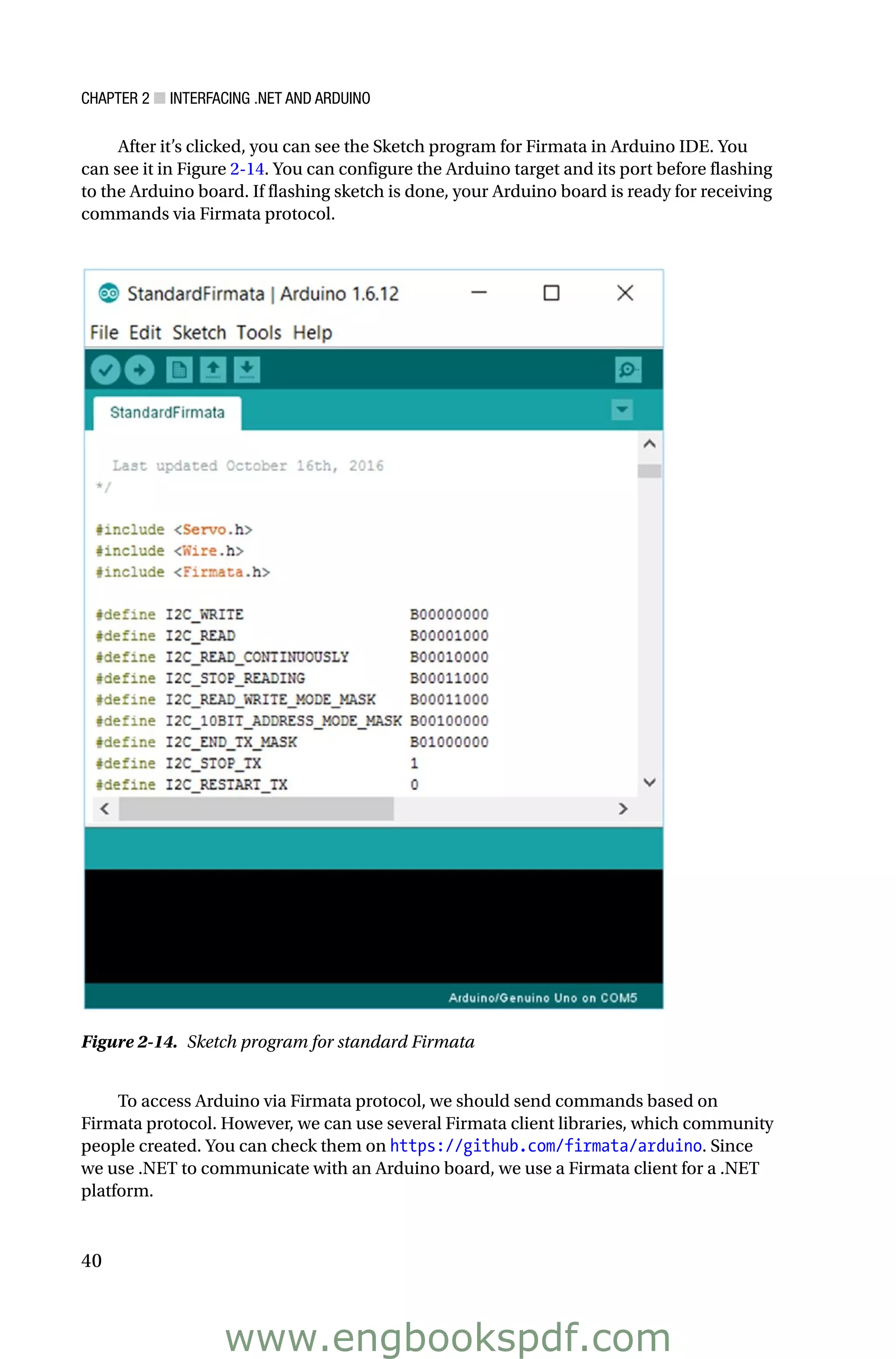Click the horizontal scrollbar left arrow
Screen dimensions: 896x1359
click(x=105, y=809)
